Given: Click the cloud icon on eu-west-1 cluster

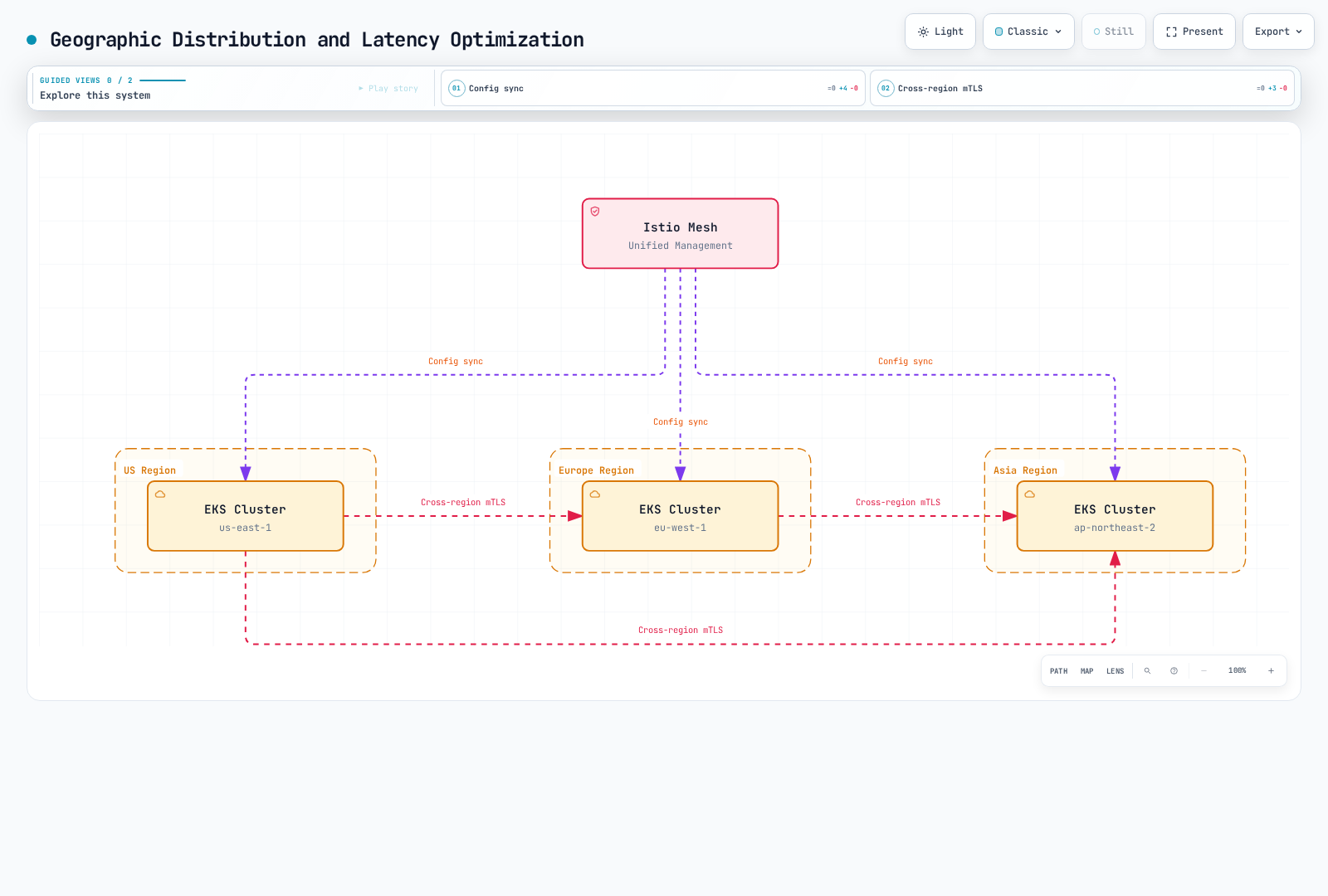Looking at the screenshot, I should pyautogui.click(x=595, y=494).
